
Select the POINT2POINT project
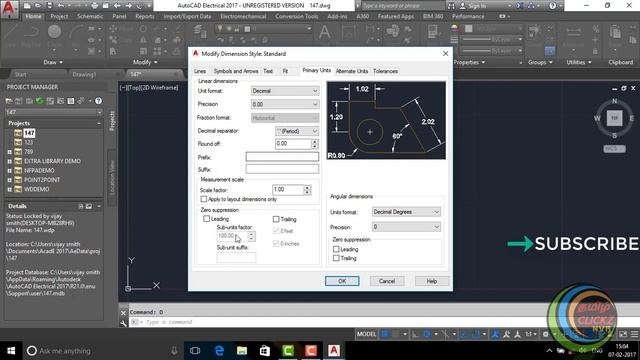(42, 180)
